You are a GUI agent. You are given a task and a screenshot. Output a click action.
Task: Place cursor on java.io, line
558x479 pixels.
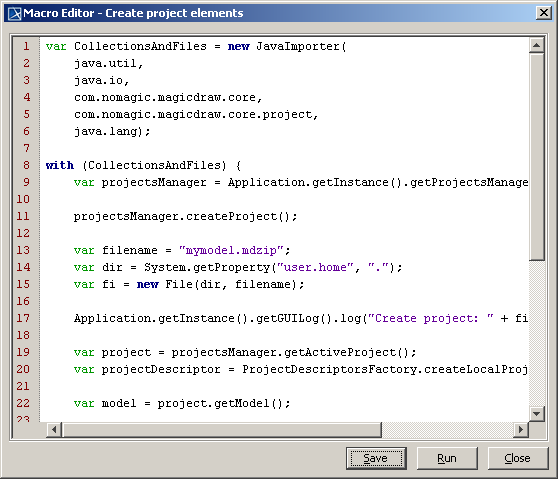point(101,80)
